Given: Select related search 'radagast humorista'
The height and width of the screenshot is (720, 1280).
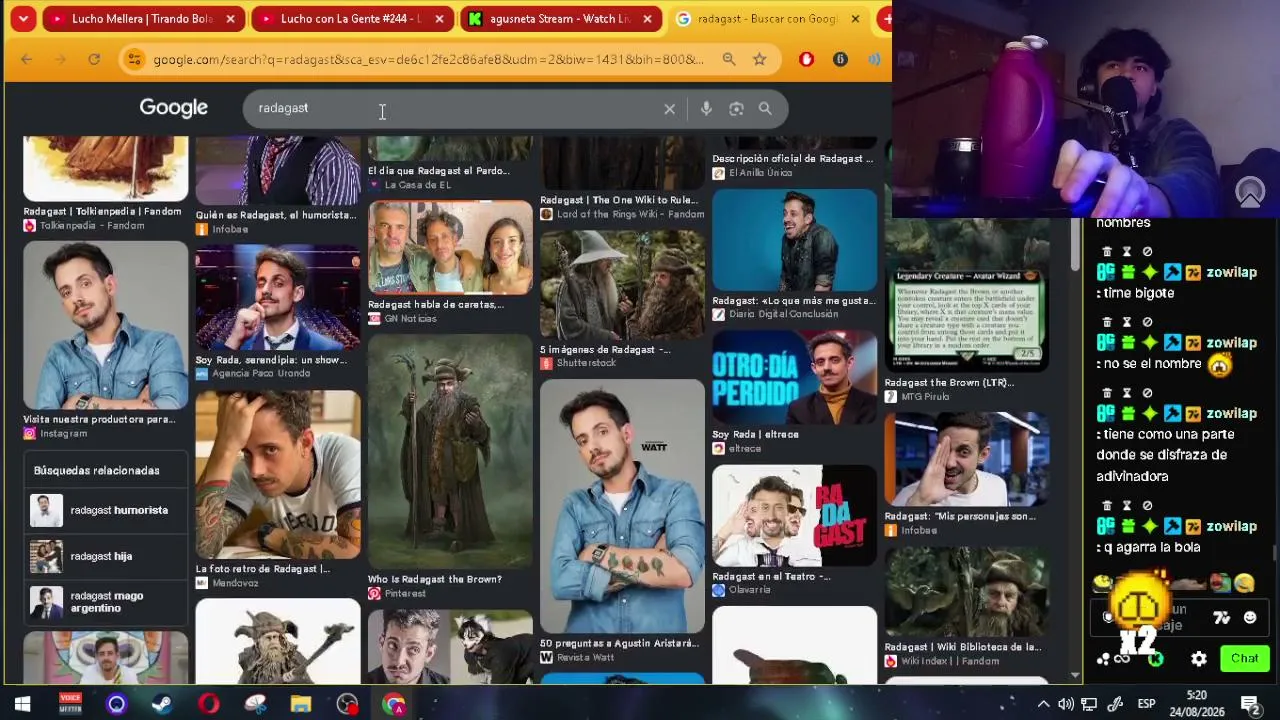Looking at the screenshot, I should coord(105,511).
